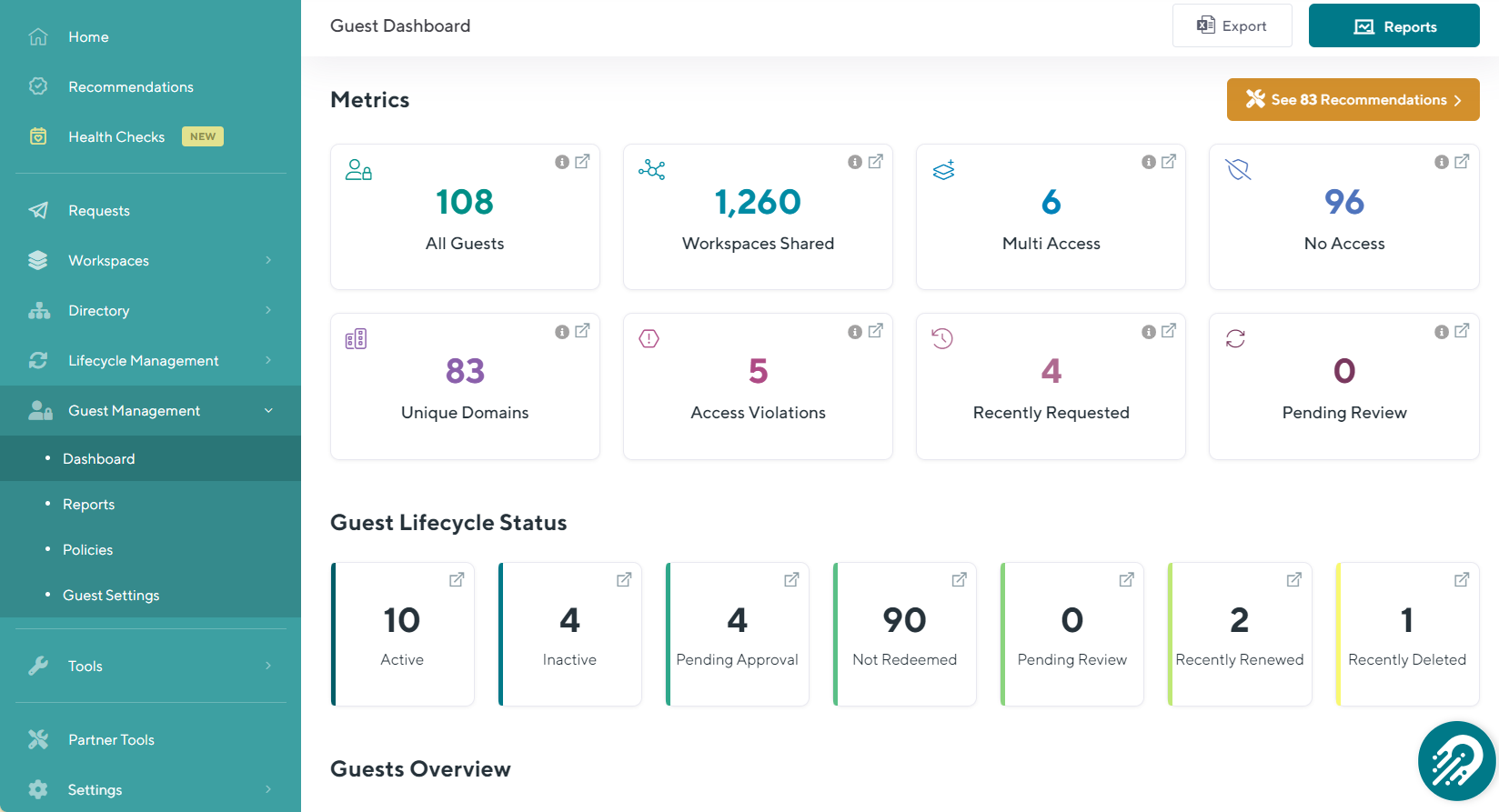1499x812 pixels.
Task: Open Policies under Guest Management
Action: pyautogui.click(x=88, y=550)
